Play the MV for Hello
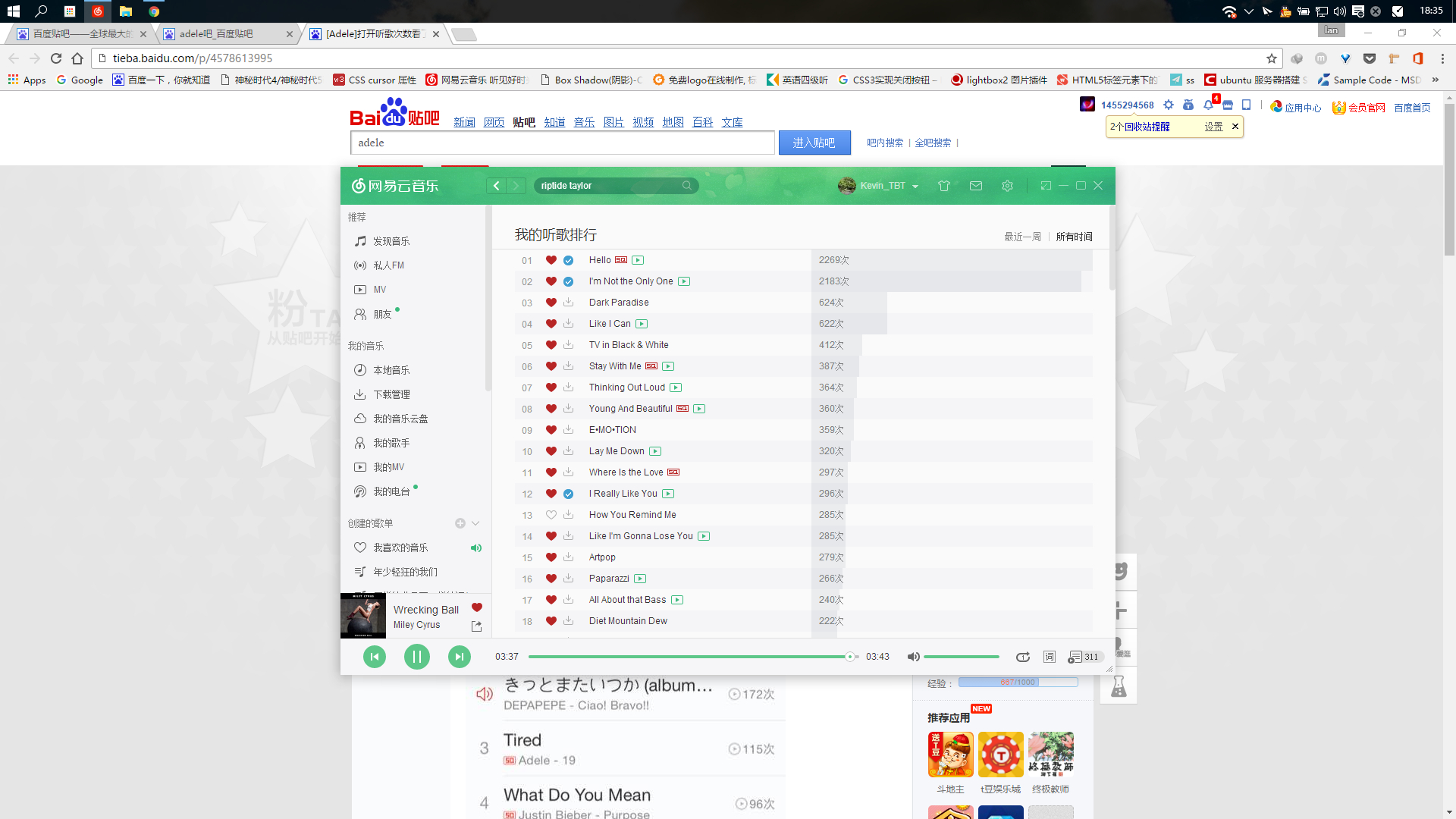 pyautogui.click(x=638, y=260)
